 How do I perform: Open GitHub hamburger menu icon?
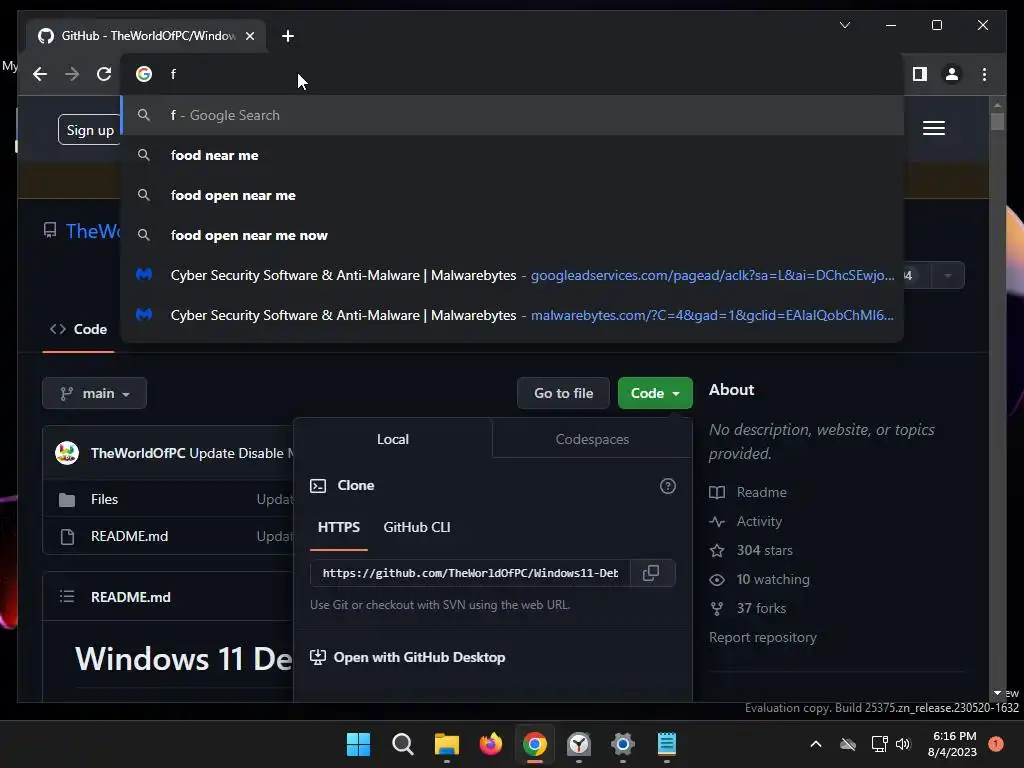pyautogui.click(x=934, y=128)
